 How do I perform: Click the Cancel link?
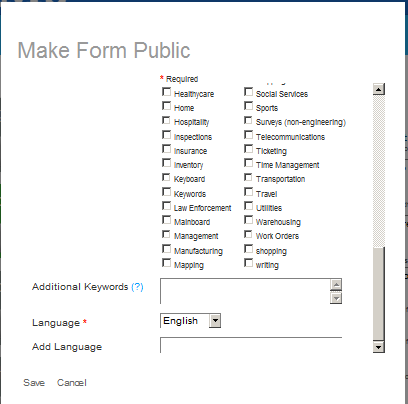pos(72,383)
